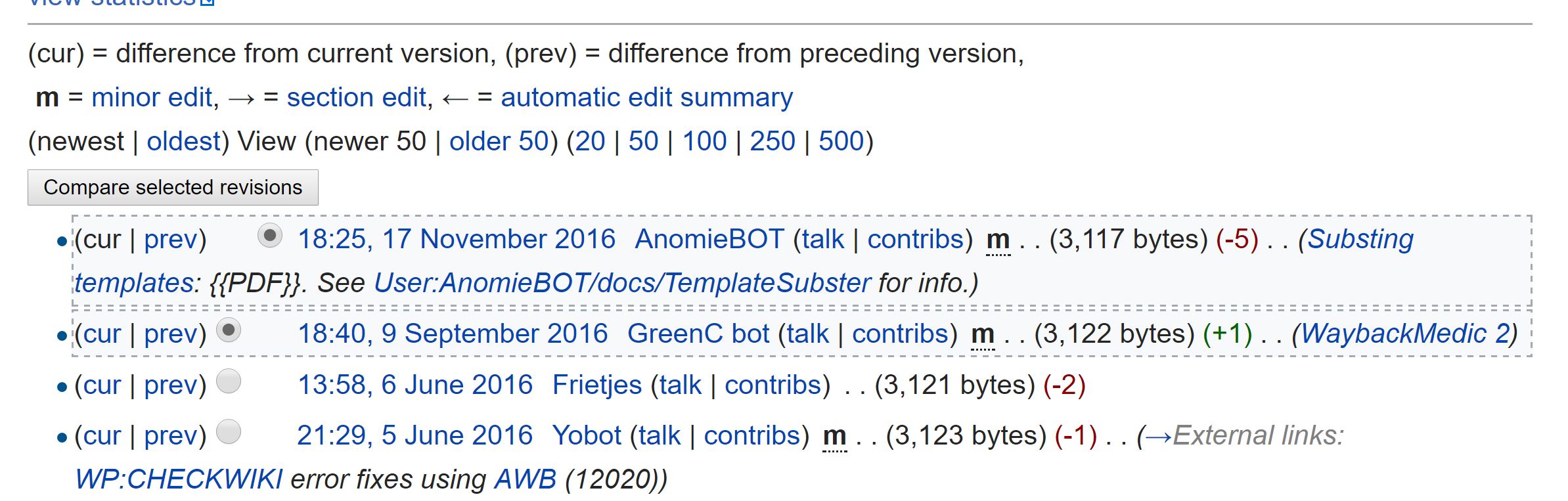
Task: Select radio button for 17 November 2016 revision
Action: pos(269,236)
